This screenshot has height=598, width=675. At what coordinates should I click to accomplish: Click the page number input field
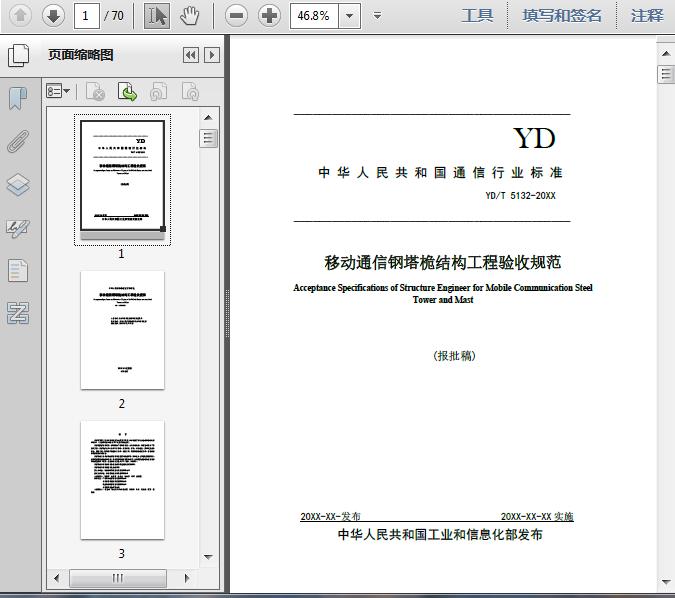click(x=87, y=15)
